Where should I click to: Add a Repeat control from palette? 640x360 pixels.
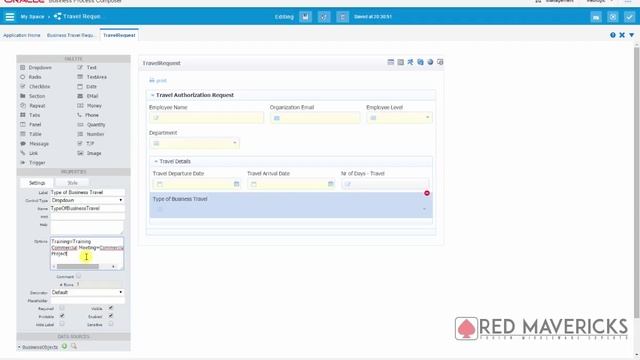coord(33,105)
